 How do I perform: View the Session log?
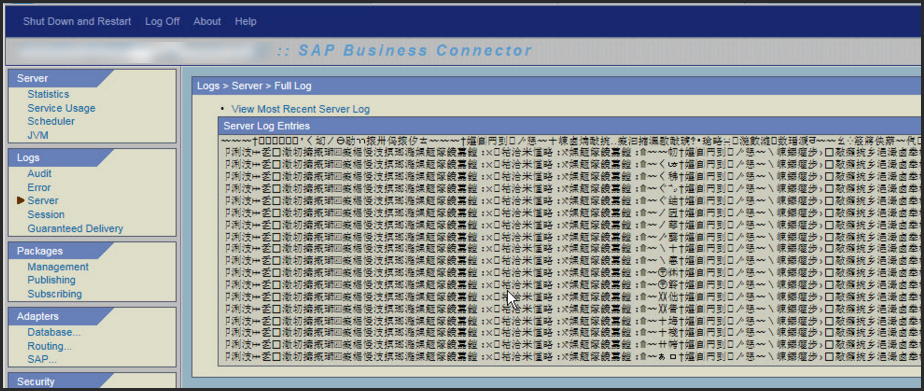(46, 214)
